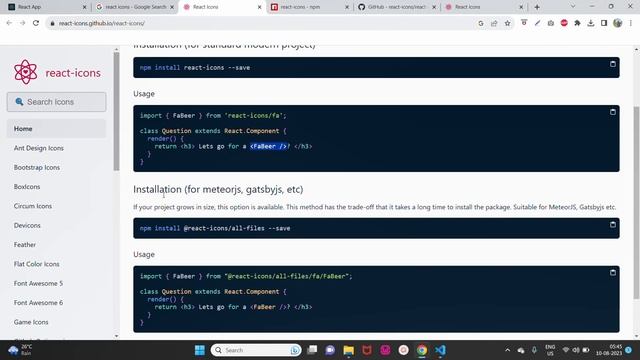
Task: Copy the @react-icons/all-files install command
Action: pos(613,224)
